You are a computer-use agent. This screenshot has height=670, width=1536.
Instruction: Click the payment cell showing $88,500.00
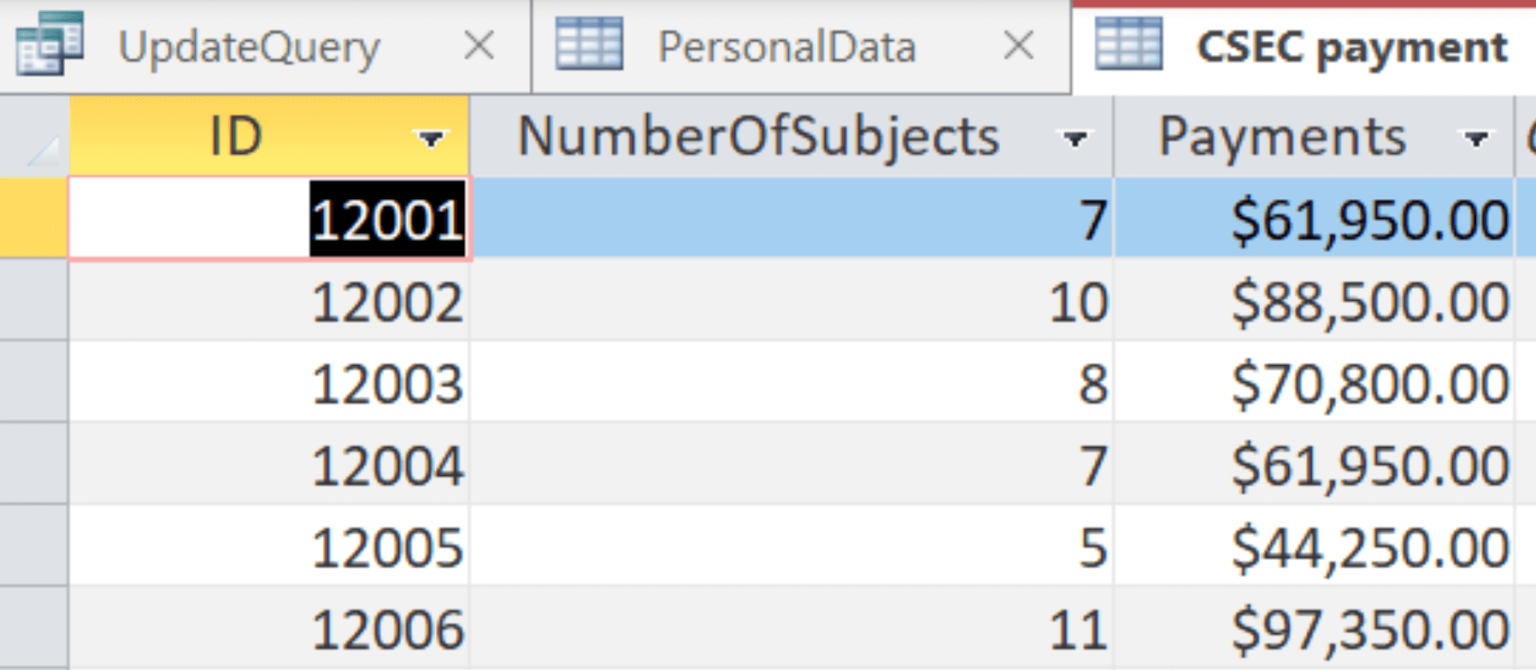pyautogui.click(x=1369, y=302)
